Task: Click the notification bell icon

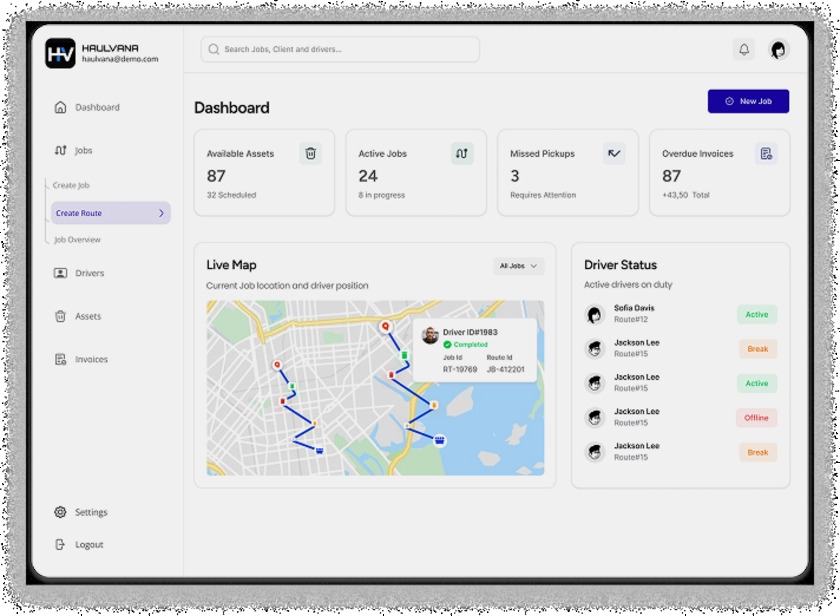Action: pos(743,50)
